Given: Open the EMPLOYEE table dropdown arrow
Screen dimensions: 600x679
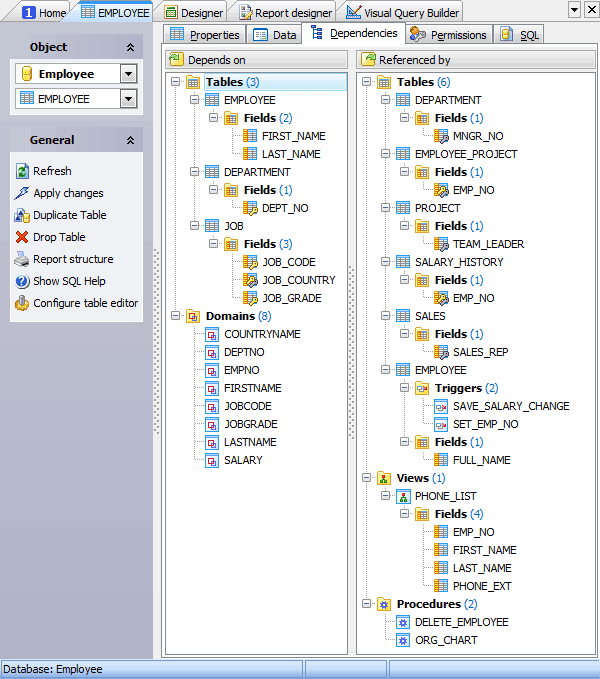Looking at the screenshot, I should [127, 99].
